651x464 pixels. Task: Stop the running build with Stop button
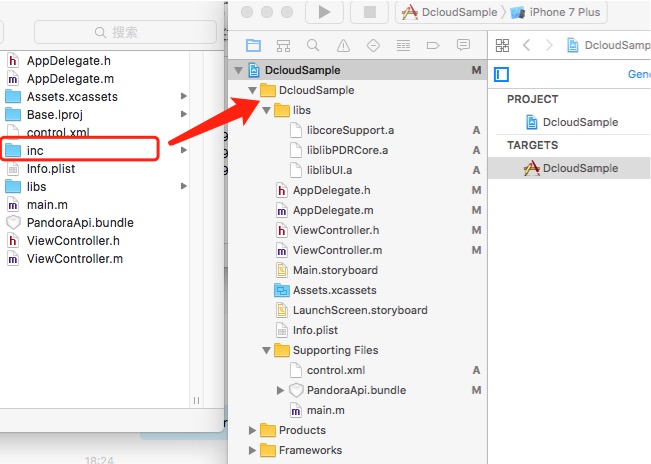tap(370, 12)
